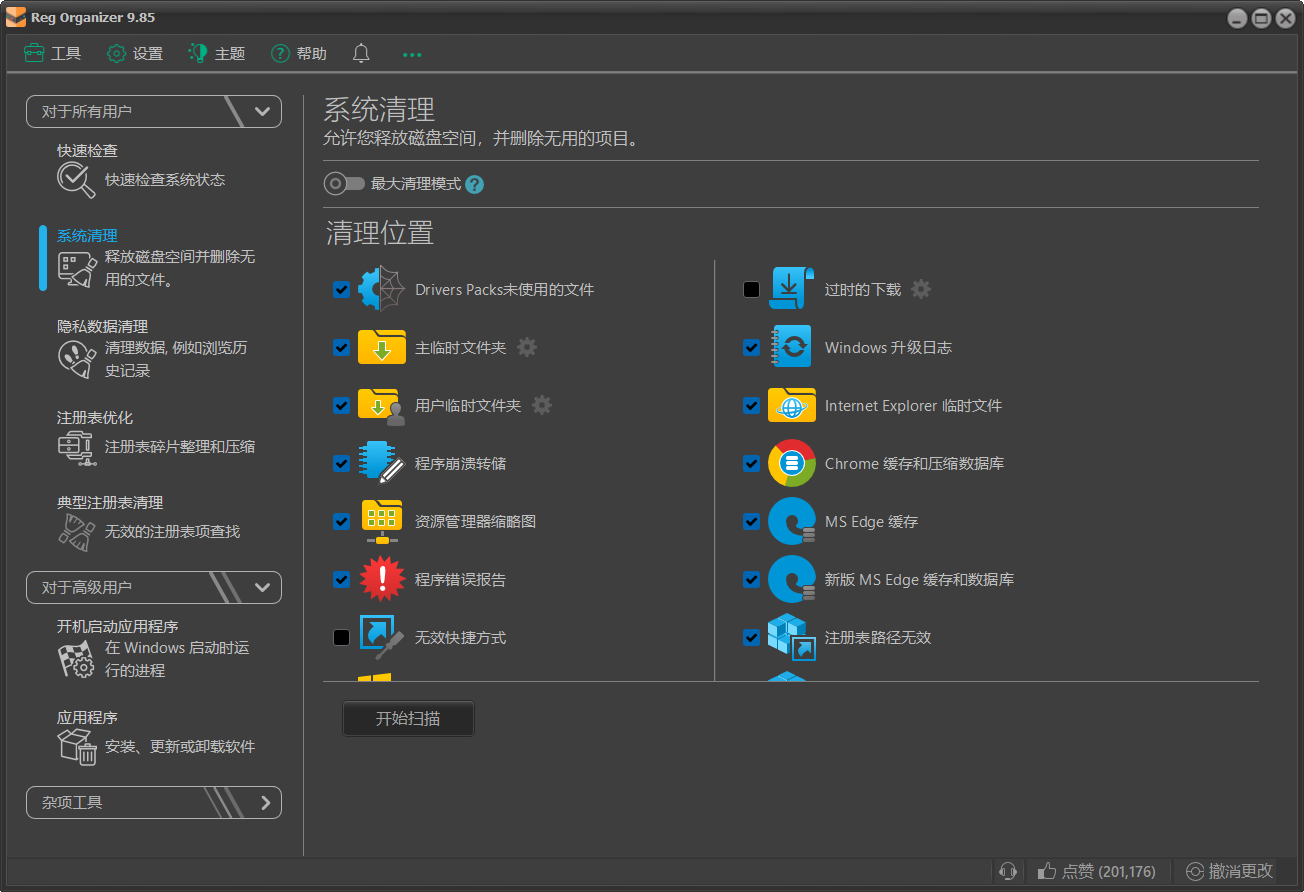The height and width of the screenshot is (892, 1304).
Task: Expand the 杂项工具 section
Action: [154, 802]
